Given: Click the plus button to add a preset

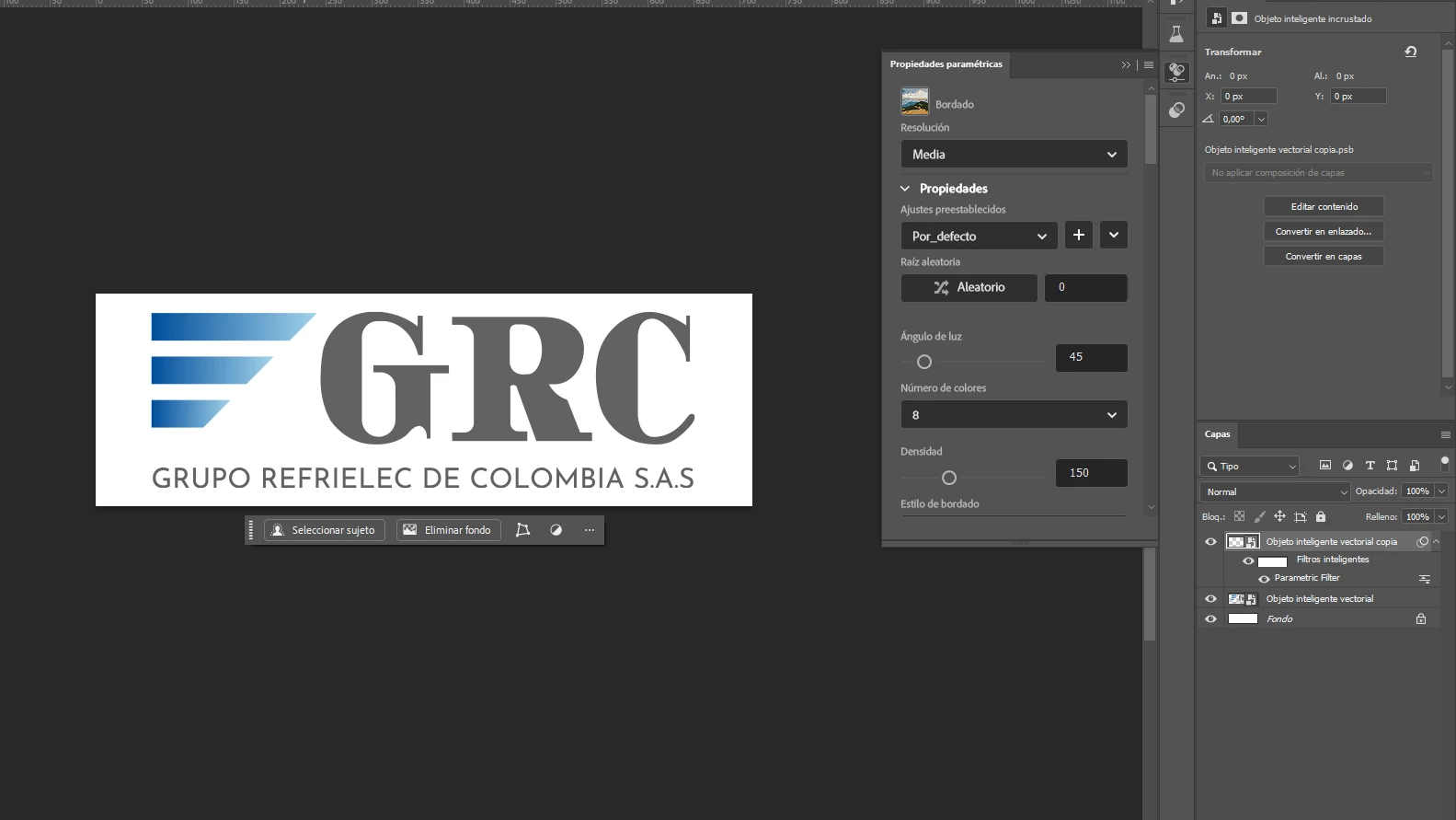Looking at the screenshot, I should point(1079,236).
